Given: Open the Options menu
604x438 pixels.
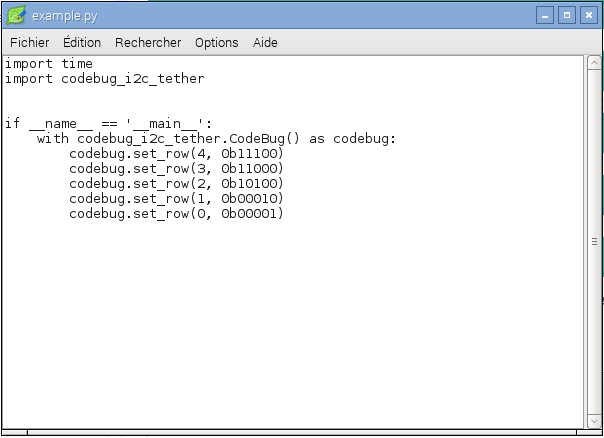Looking at the screenshot, I should click(216, 43).
